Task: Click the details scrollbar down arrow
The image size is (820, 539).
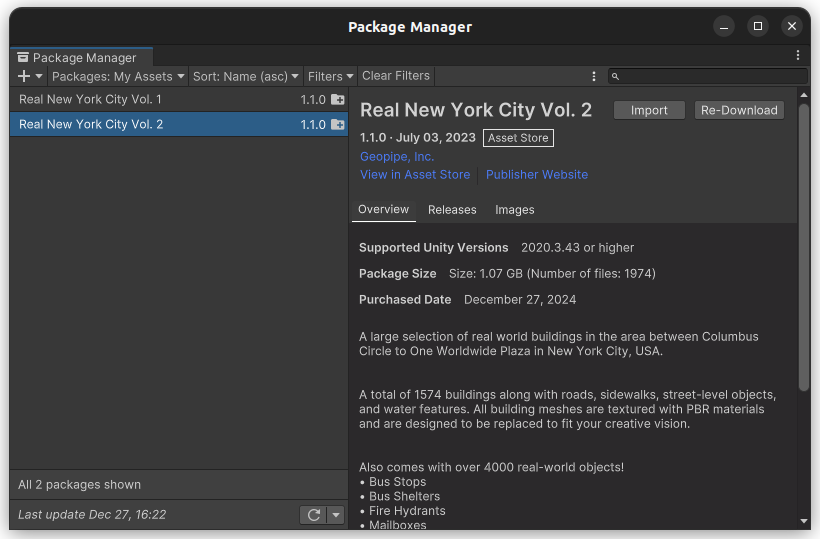Action: (x=804, y=521)
